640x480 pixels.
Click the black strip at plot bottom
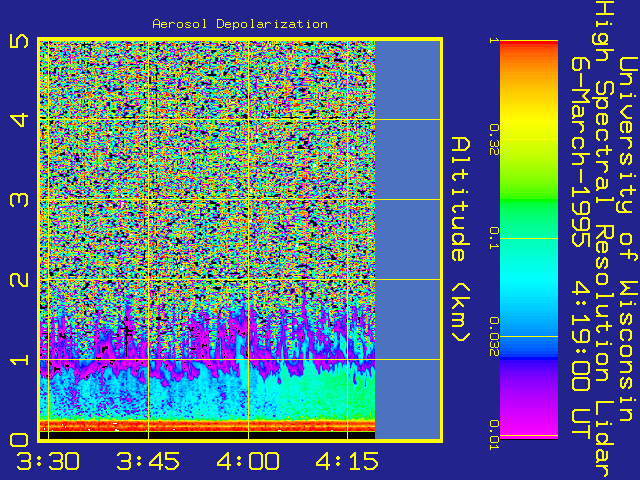pyautogui.click(x=207, y=435)
